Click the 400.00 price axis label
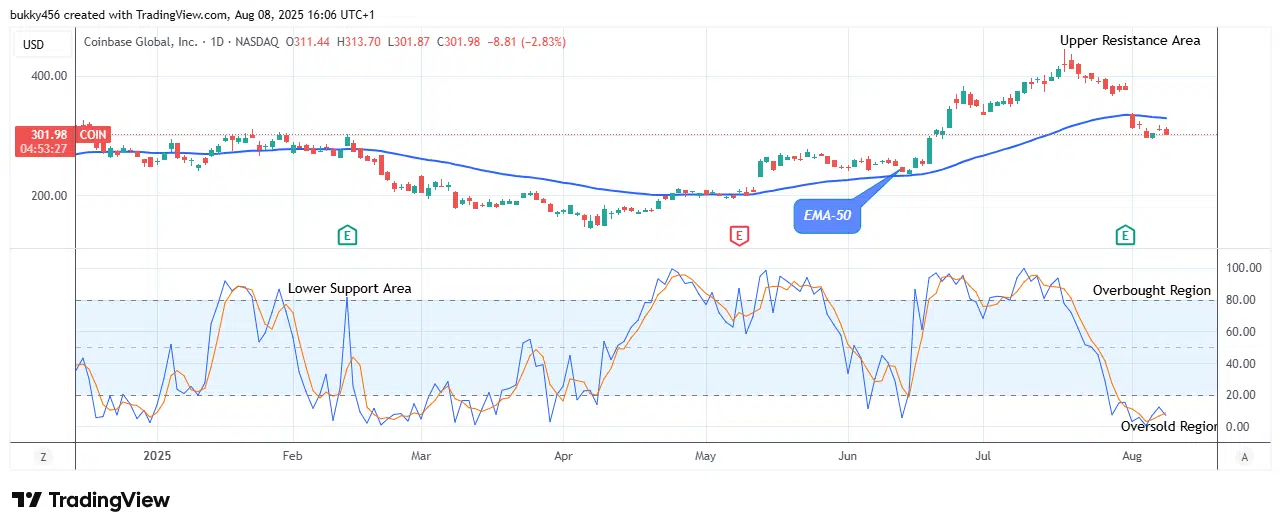Image resolution: width=1281 pixels, height=530 pixels. click(49, 76)
